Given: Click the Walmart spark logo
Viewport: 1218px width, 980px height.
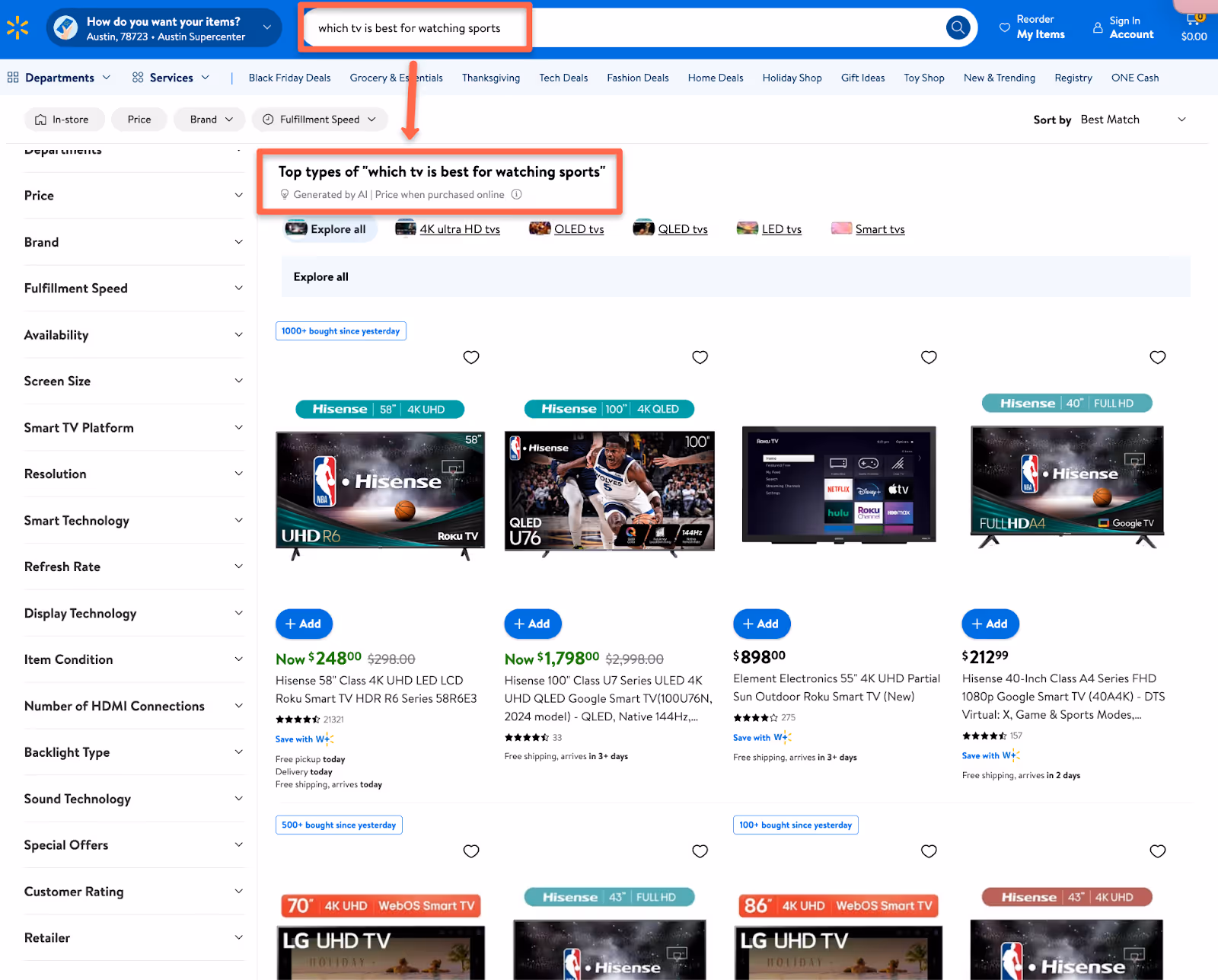Looking at the screenshot, I should click(x=18, y=28).
